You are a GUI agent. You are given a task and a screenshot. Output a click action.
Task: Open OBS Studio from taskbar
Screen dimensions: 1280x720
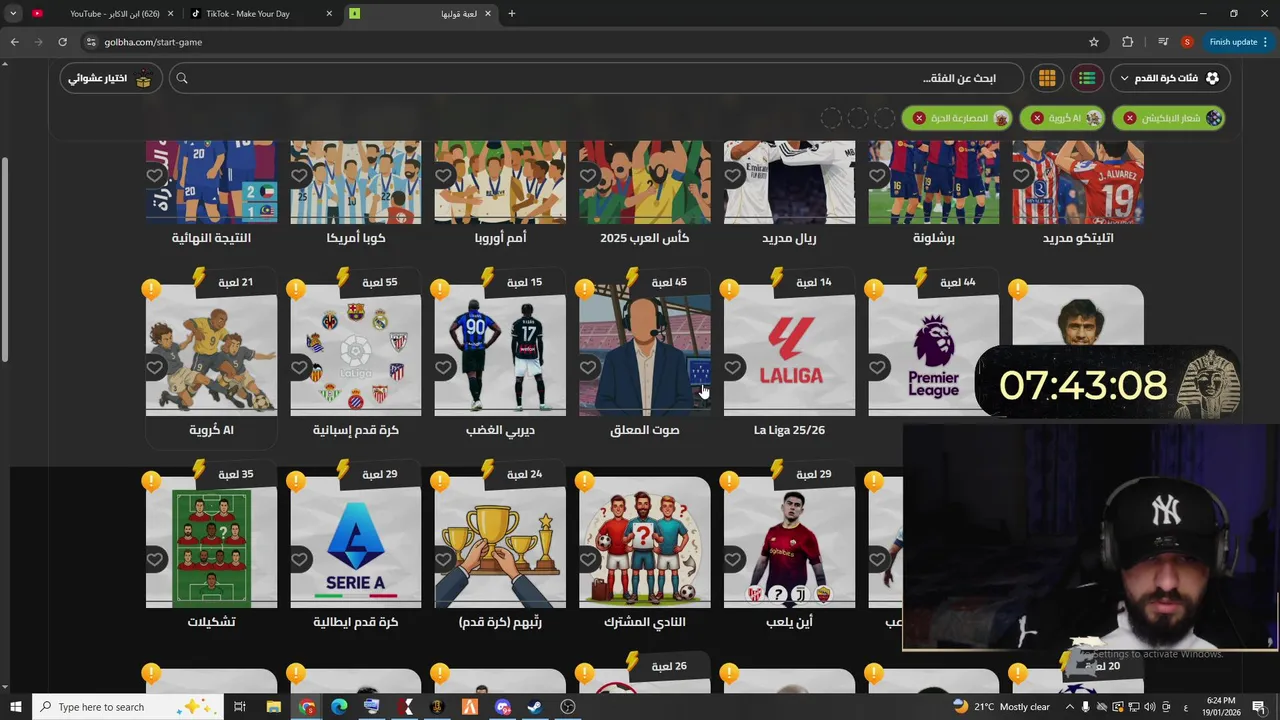tap(568, 707)
